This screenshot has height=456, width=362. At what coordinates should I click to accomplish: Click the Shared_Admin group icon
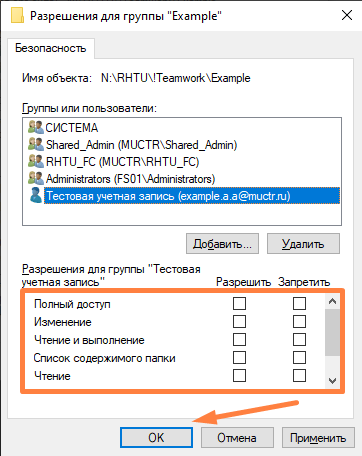coord(36,144)
